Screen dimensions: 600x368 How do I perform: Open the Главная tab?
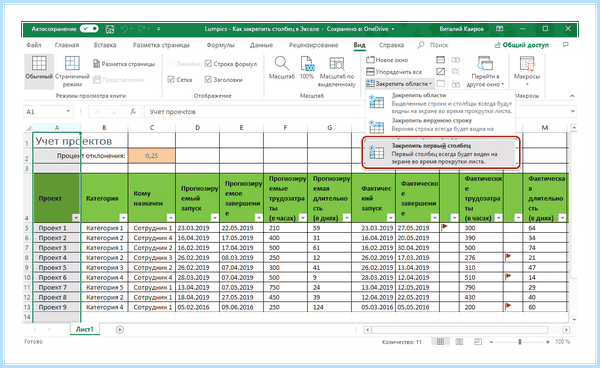[67, 45]
